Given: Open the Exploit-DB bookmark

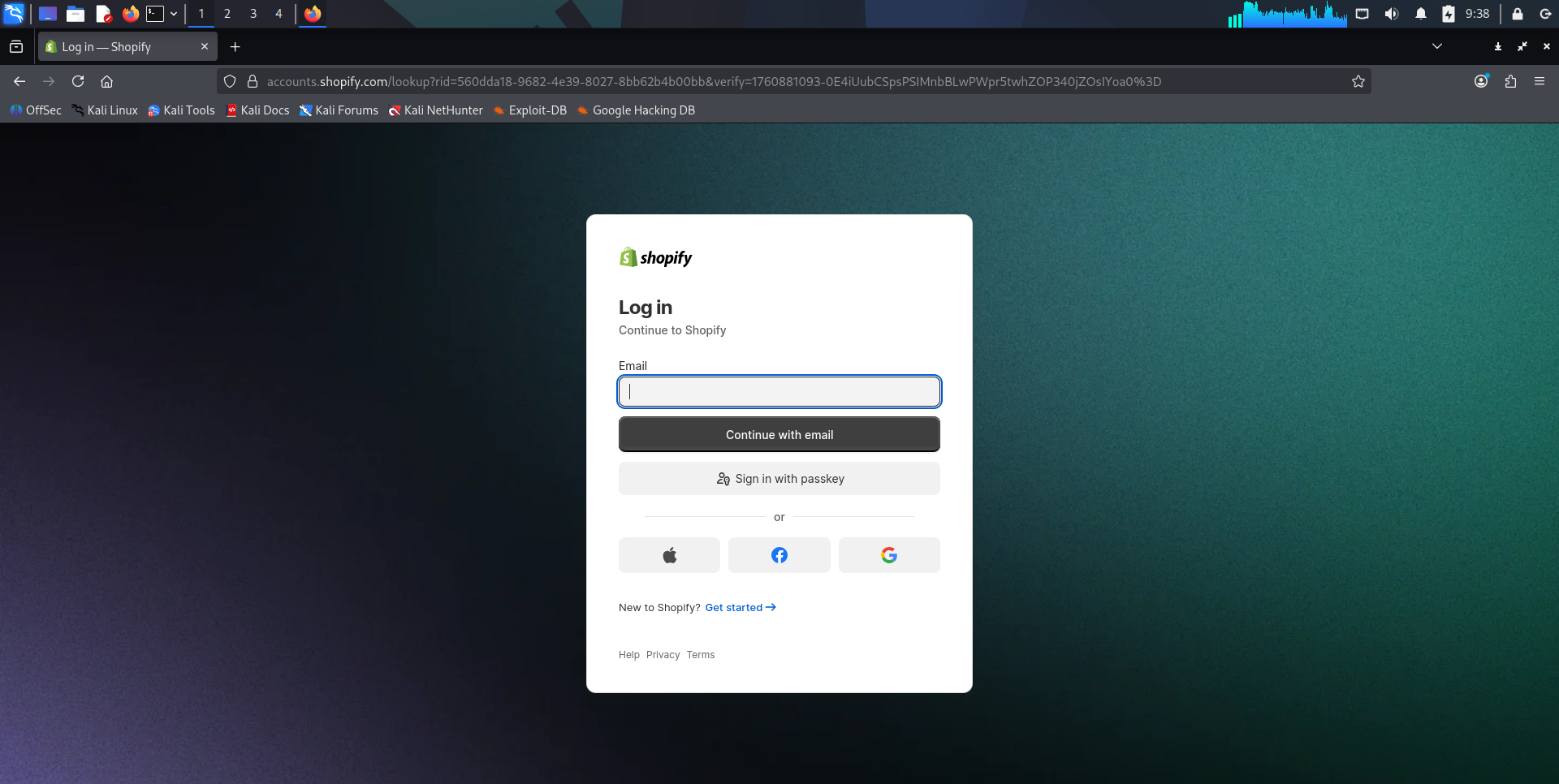Looking at the screenshot, I should [x=529, y=110].
